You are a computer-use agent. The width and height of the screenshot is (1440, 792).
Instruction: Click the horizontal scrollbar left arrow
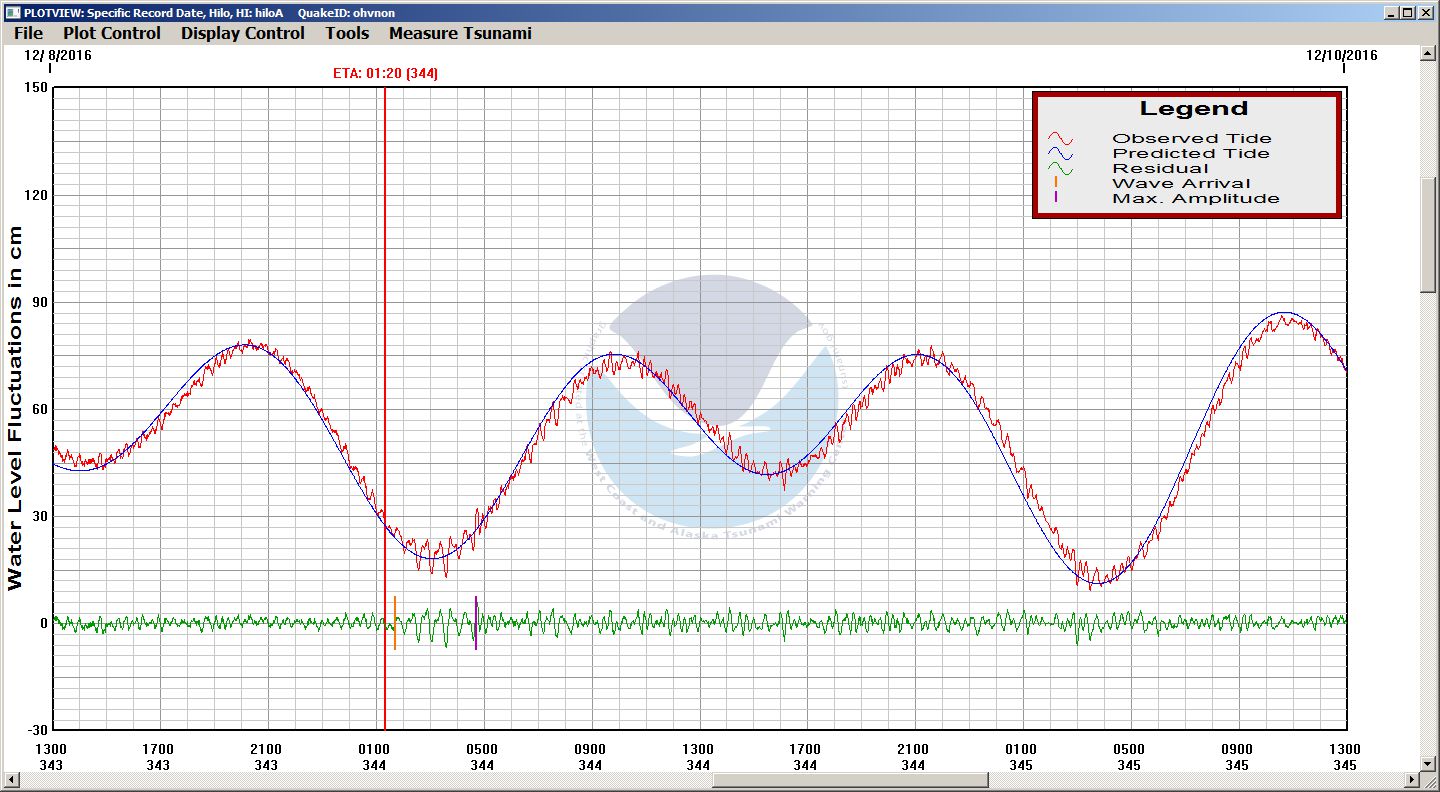tap(11, 780)
